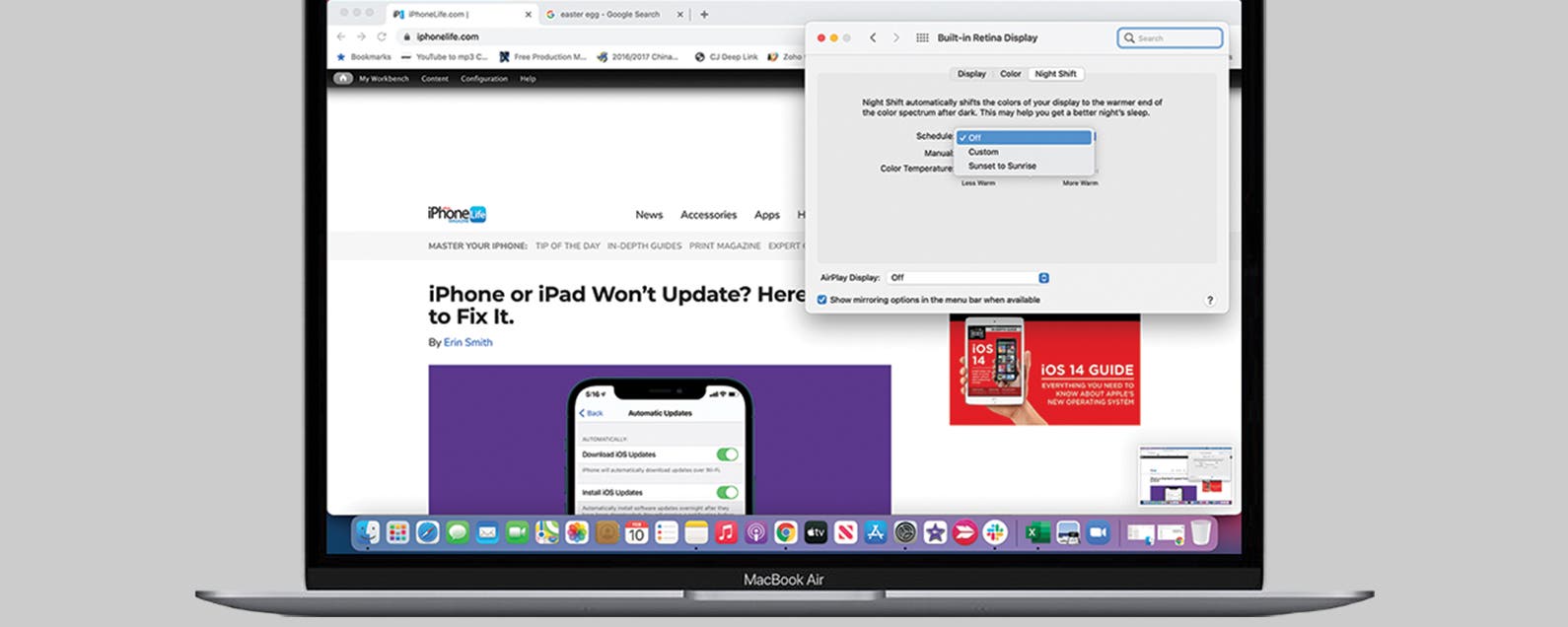Open Slack from the Dock

[995, 533]
